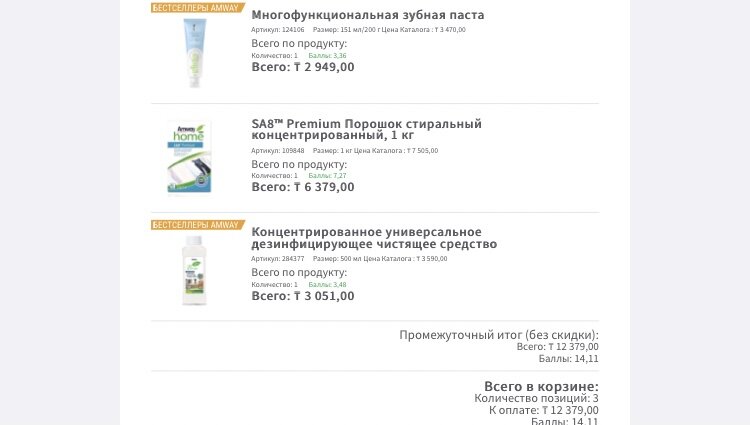Click the toothpaste product image
This screenshot has width=750, height=425.
pyautogui.click(x=195, y=53)
